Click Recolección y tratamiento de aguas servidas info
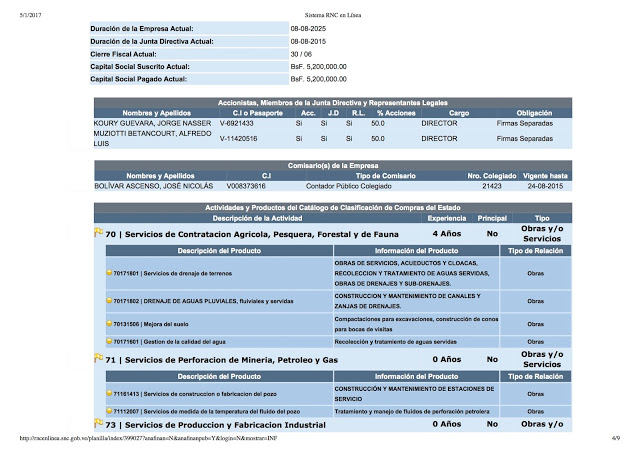 396,342
